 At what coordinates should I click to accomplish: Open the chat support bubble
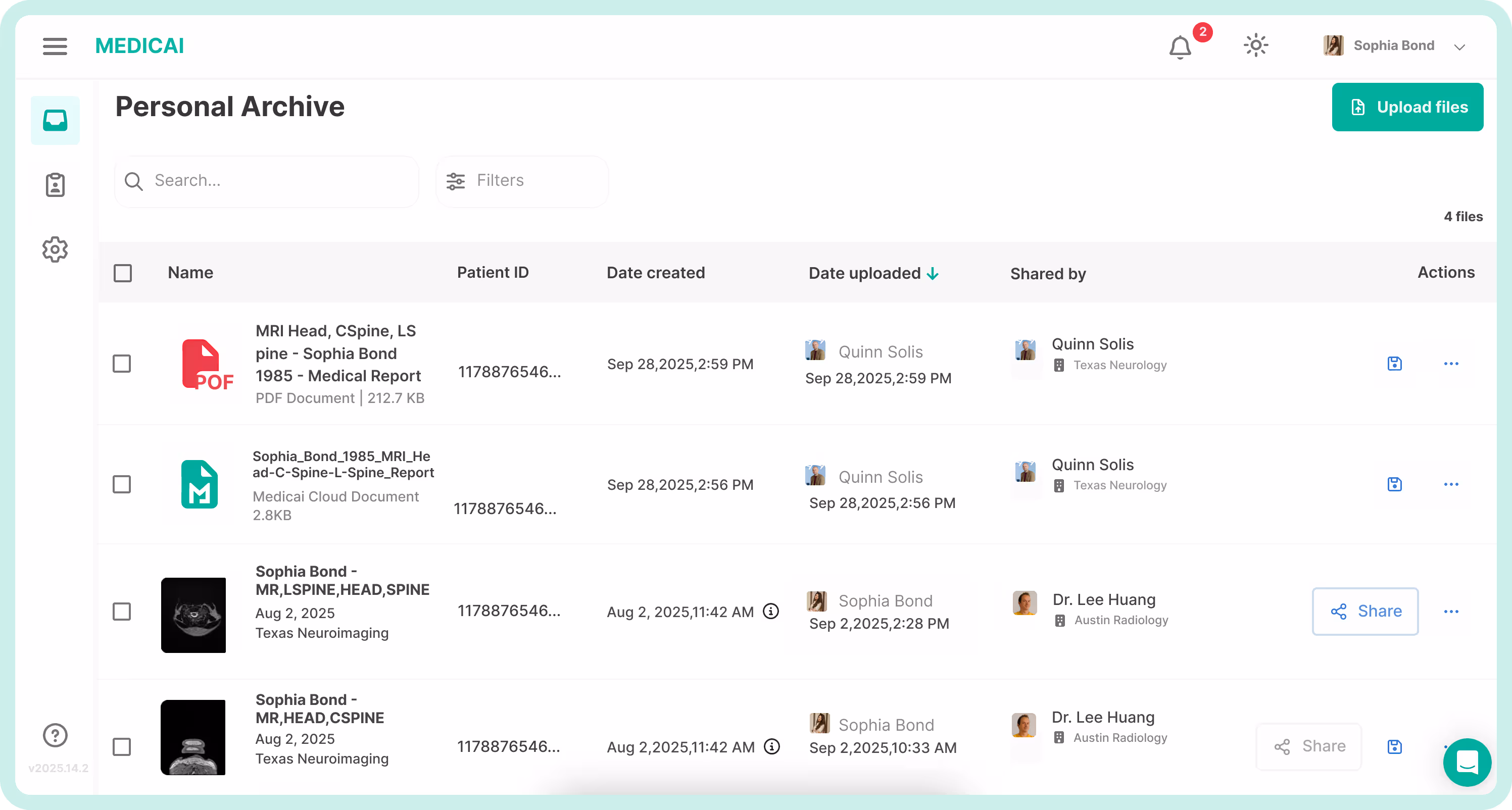[1467, 762]
